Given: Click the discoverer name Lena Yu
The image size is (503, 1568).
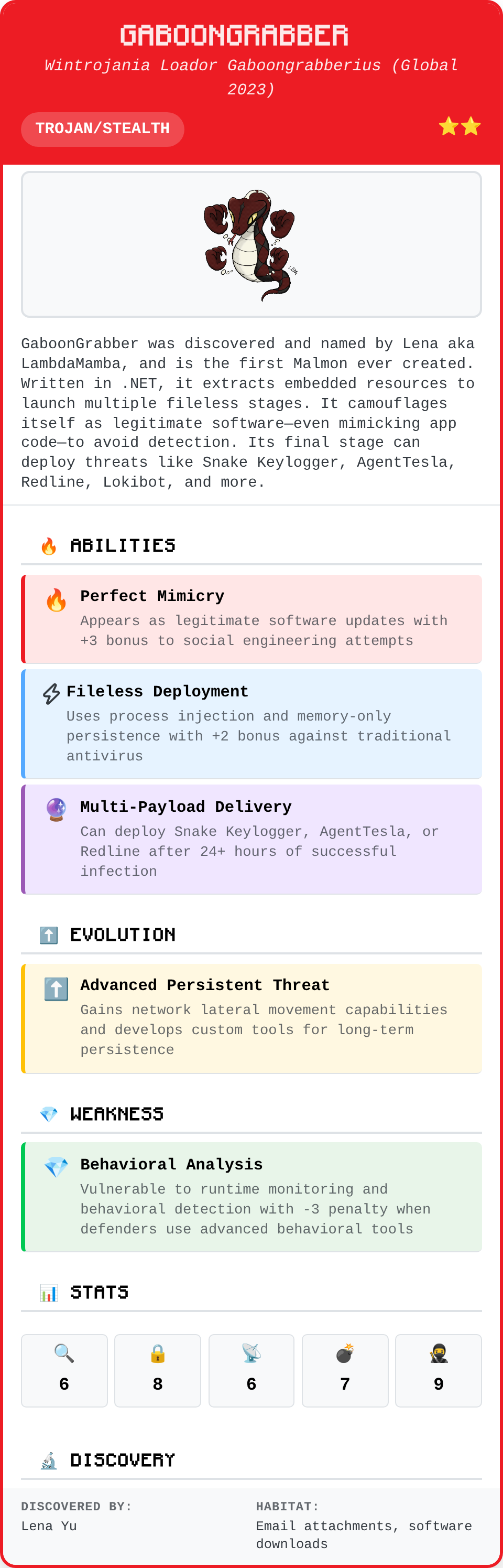Looking at the screenshot, I should (x=49, y=1526).
